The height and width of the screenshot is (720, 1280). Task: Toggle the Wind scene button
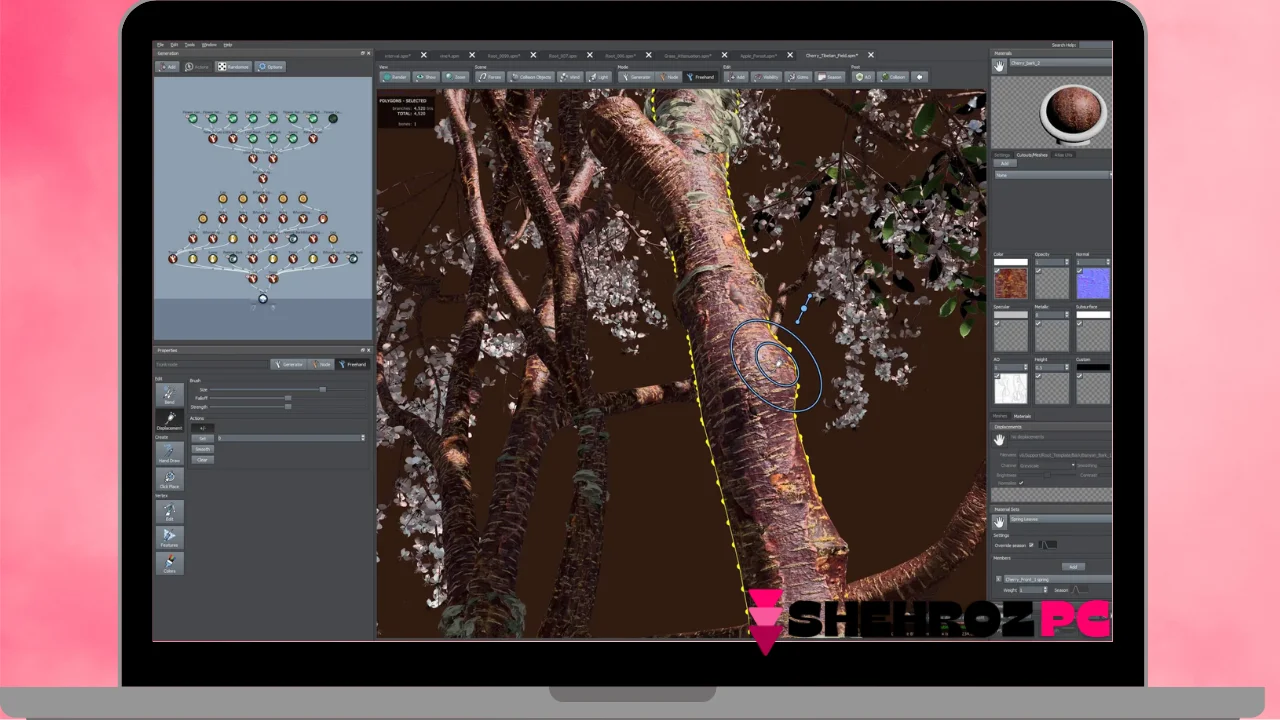570,76
